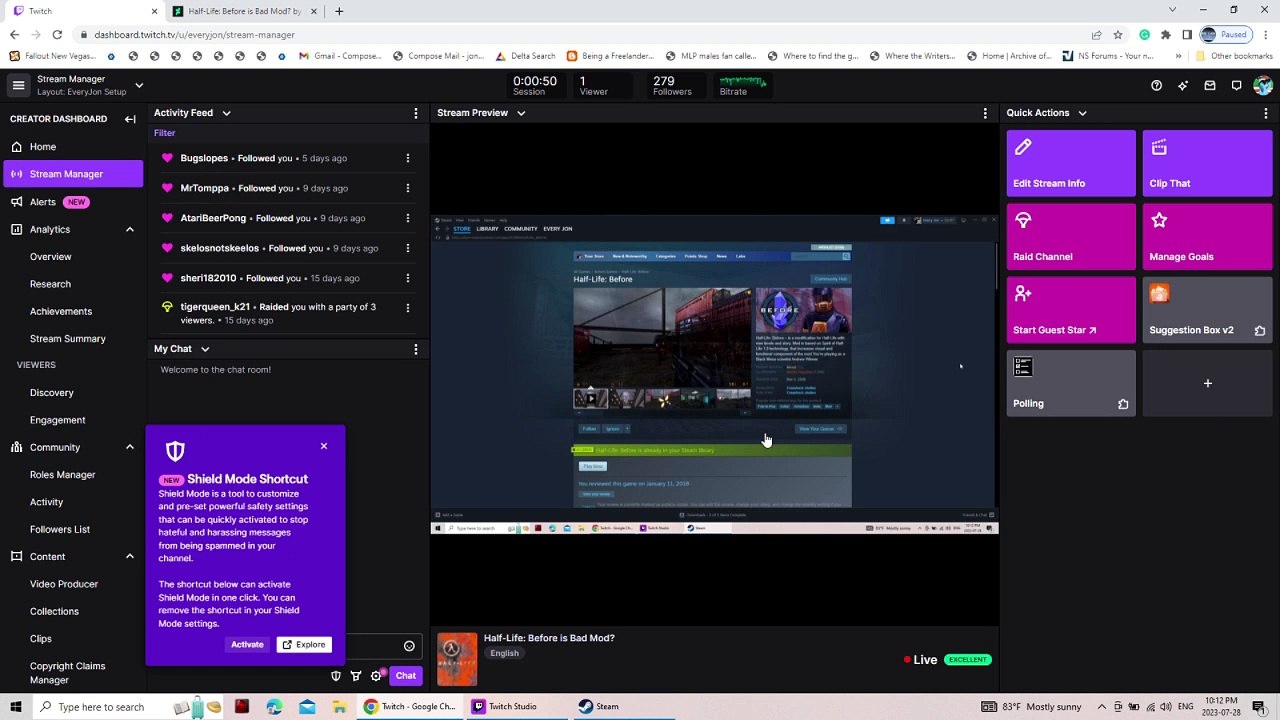Screen dimensions: 1280x720
Task: Open the user profile avatar menu
Action: pyautogui.click(x=1263, y=86)
